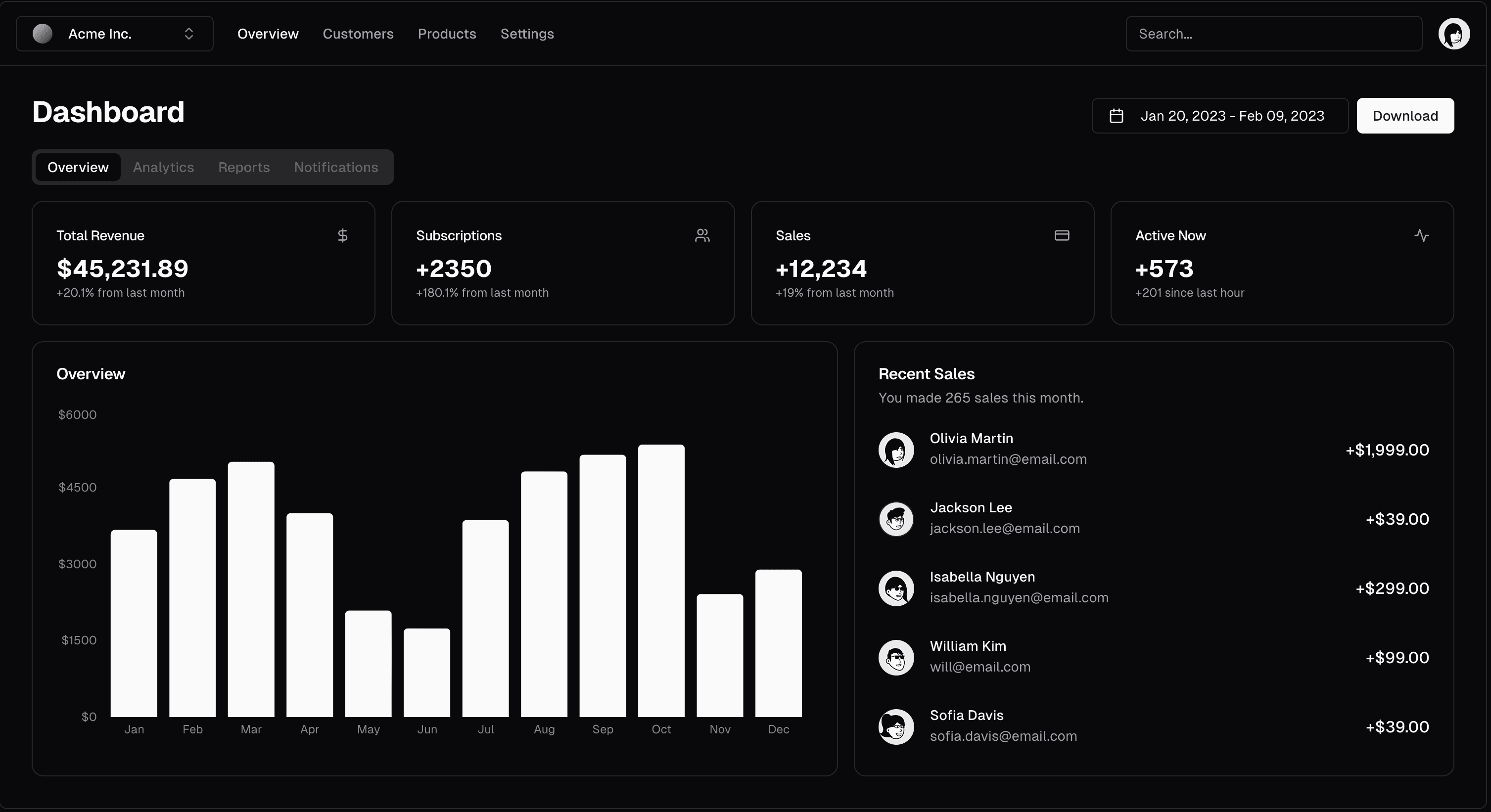Go to Customers in top navigation
The width and height of the screenshot is (1491, 812).
click(x=358, y=34)
